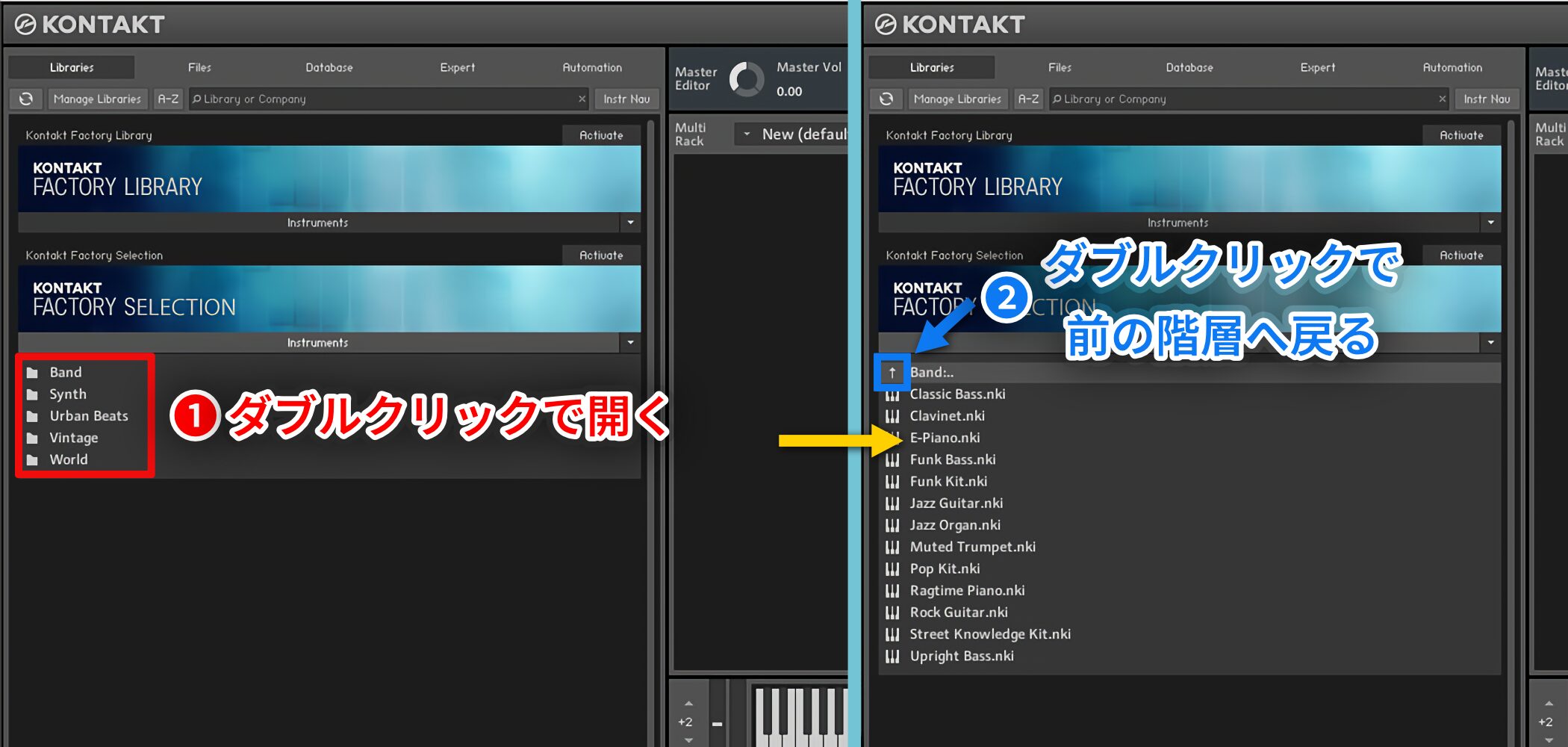Select E-Piano.nki in the list

pos(945,438)
